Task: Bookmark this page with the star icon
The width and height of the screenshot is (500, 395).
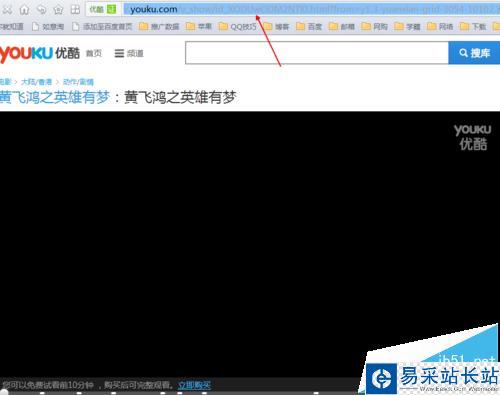Action: click(x=58, y=9)
